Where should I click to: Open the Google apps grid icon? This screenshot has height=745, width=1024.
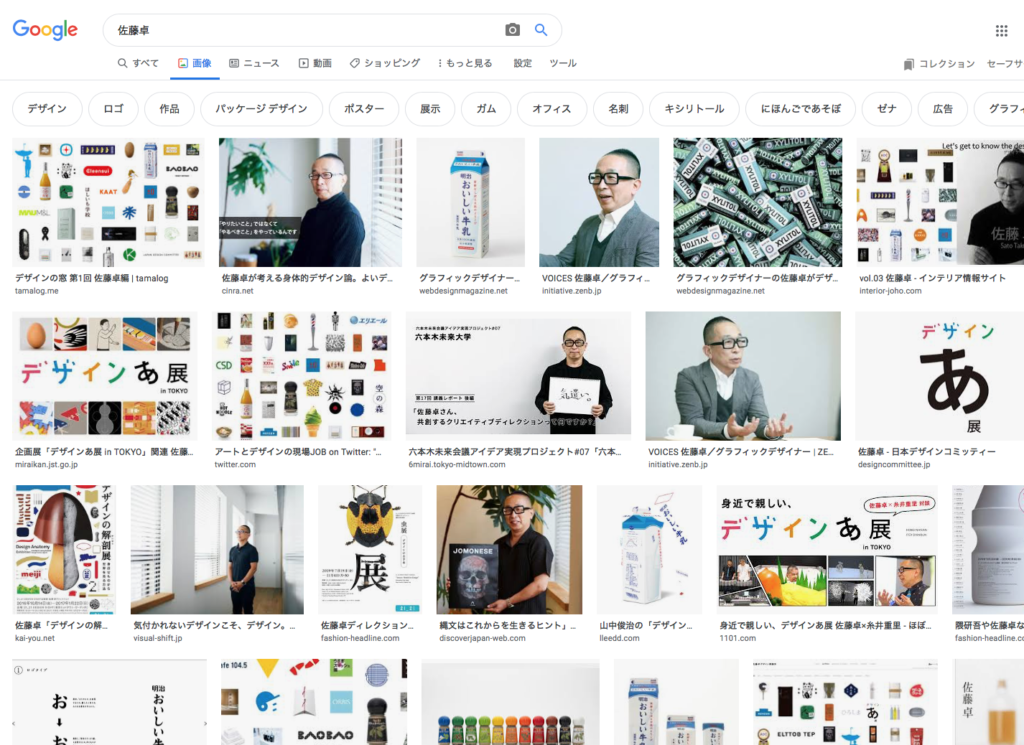click(x=1001, y=31)
